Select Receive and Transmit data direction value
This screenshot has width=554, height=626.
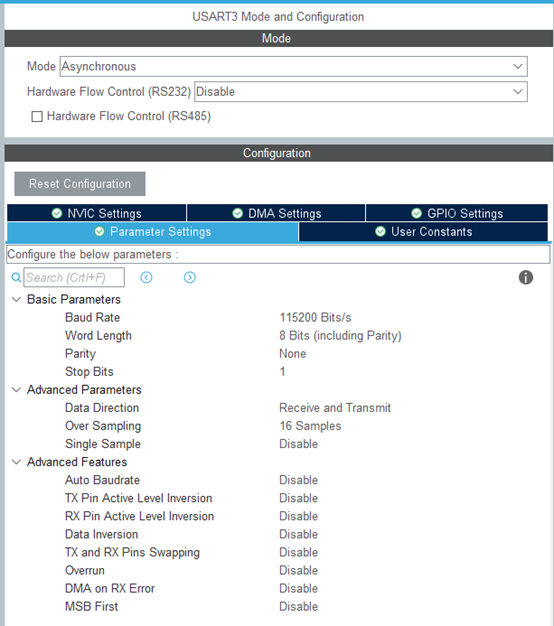point(335,408)
